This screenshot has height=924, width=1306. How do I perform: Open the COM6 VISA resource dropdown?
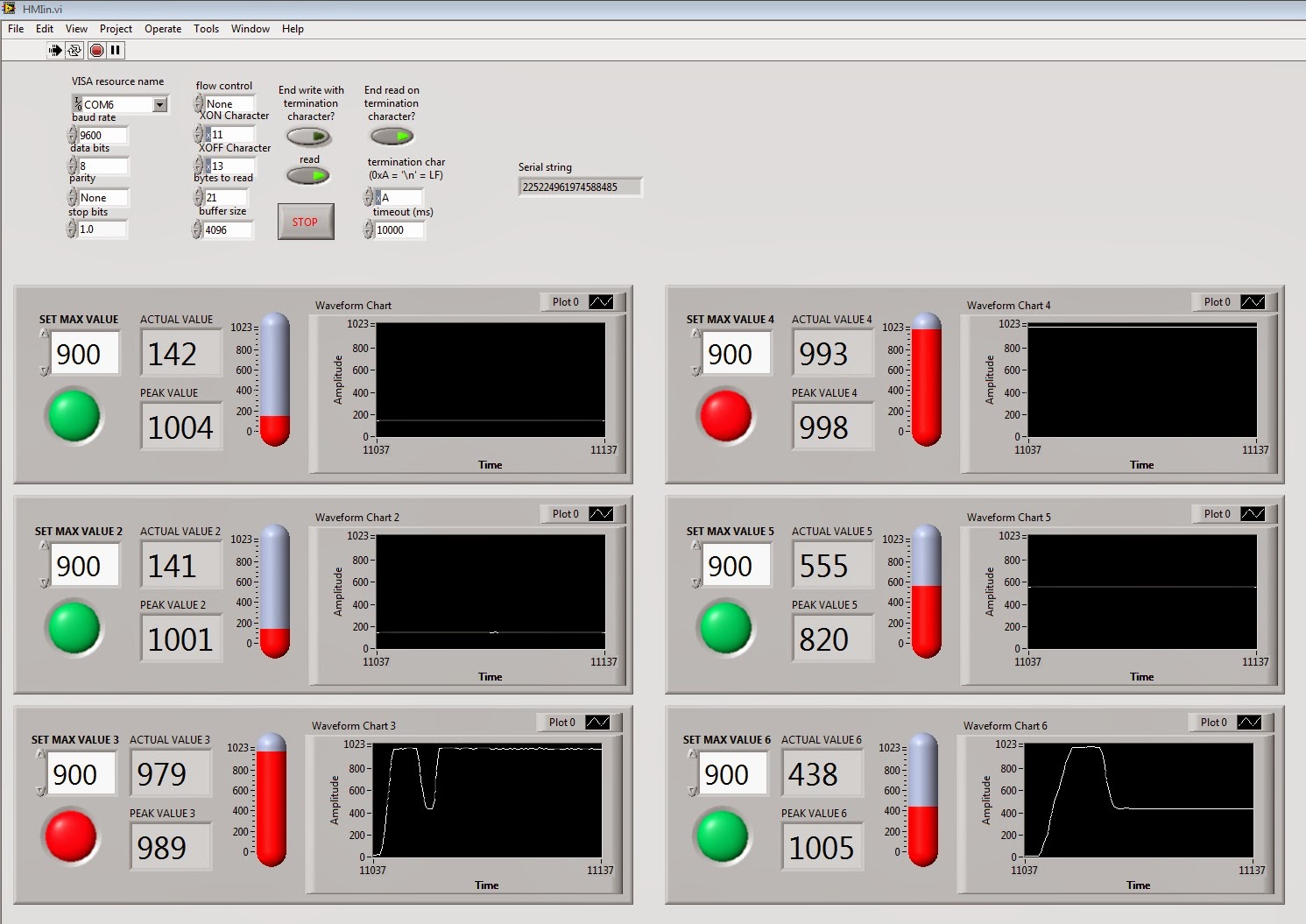(161, 103)
